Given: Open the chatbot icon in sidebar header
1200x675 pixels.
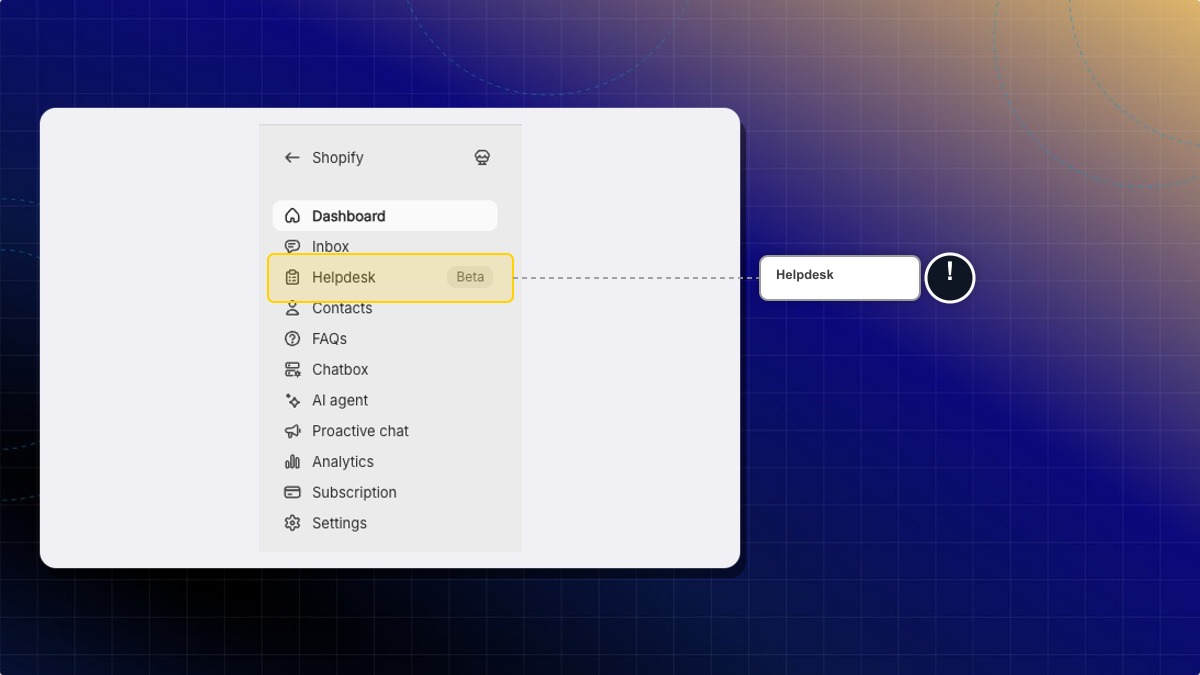Looking at the screenshot, I should [x=482, y=158].
